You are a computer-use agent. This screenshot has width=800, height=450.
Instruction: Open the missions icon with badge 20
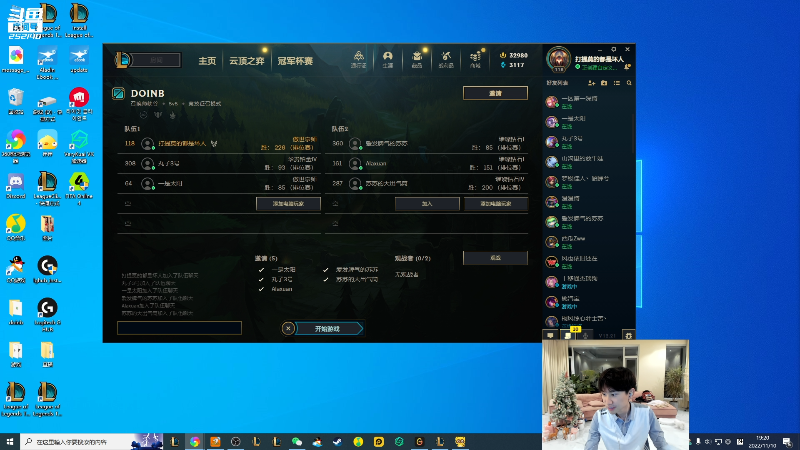(568, 335)
